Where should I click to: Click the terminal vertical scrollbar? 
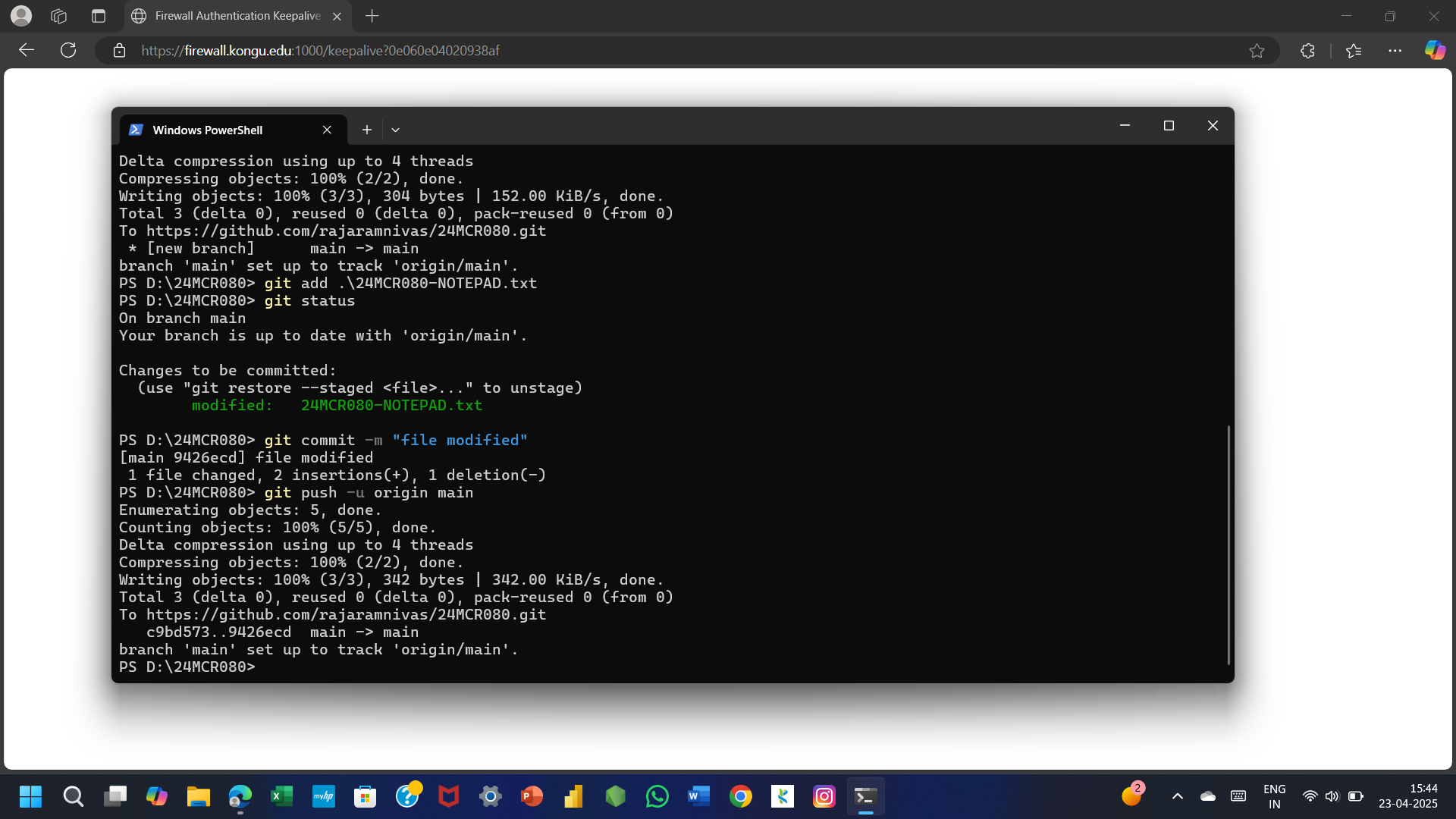1228,544
